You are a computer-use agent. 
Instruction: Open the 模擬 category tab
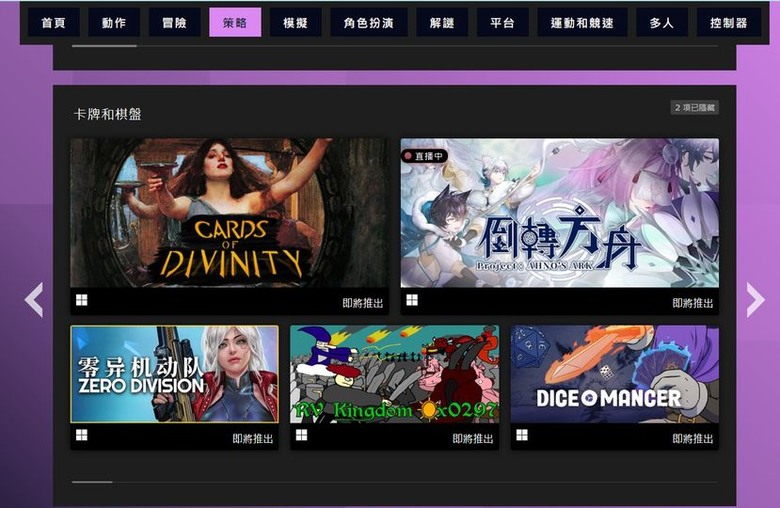tap(295, 23)
